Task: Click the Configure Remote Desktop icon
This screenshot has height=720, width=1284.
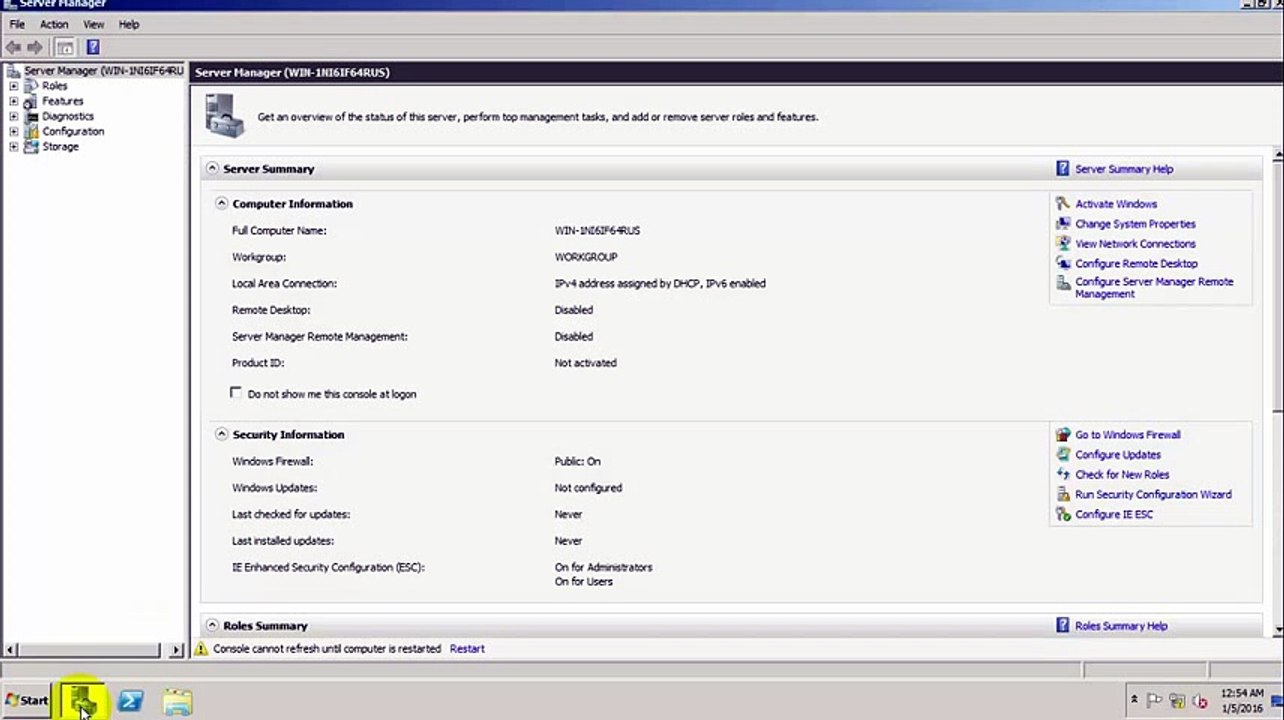Action: (1063, 264)
